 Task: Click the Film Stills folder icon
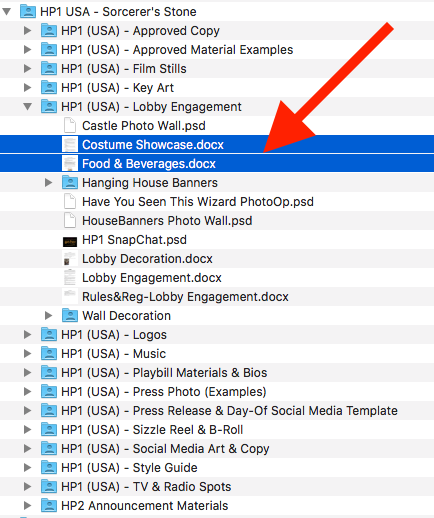point(49,69)
